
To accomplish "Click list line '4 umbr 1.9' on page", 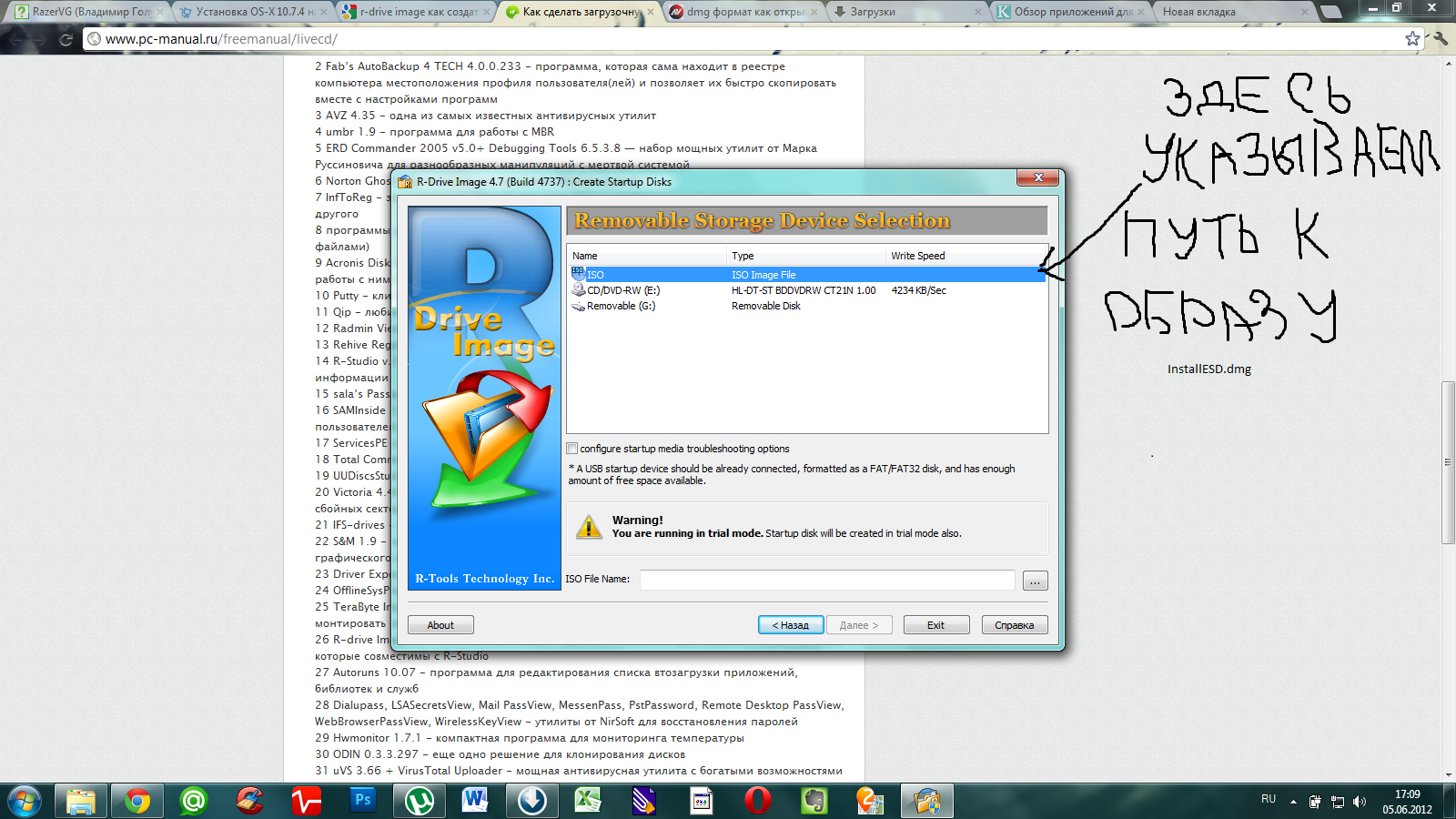I will click(434, 132).
